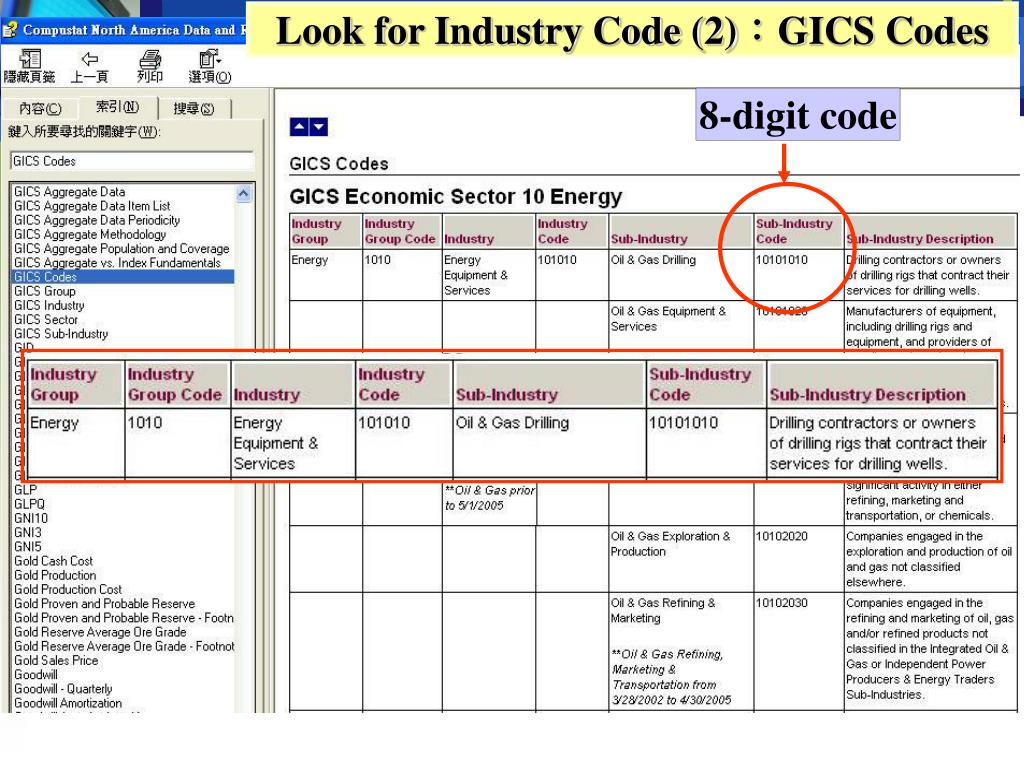Image resolution: width=1024 pixels, height=768 pixels.
Task: Select GICS Aggregate Data Periodicity entry
Action: 97,221
